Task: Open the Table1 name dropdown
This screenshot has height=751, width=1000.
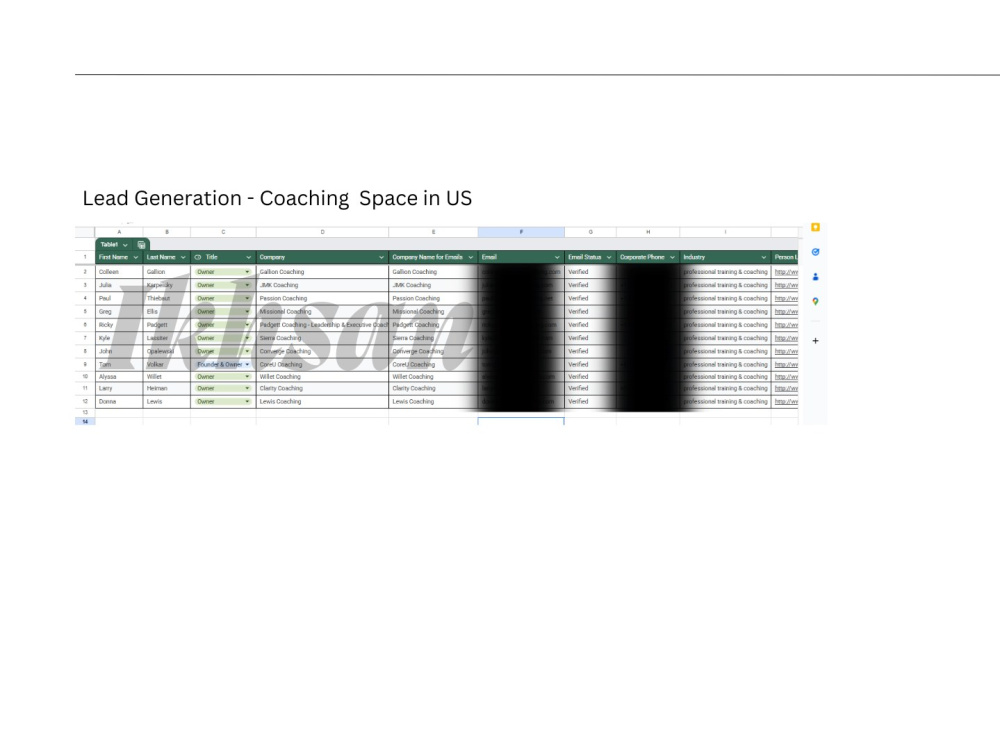Action: 125,245
